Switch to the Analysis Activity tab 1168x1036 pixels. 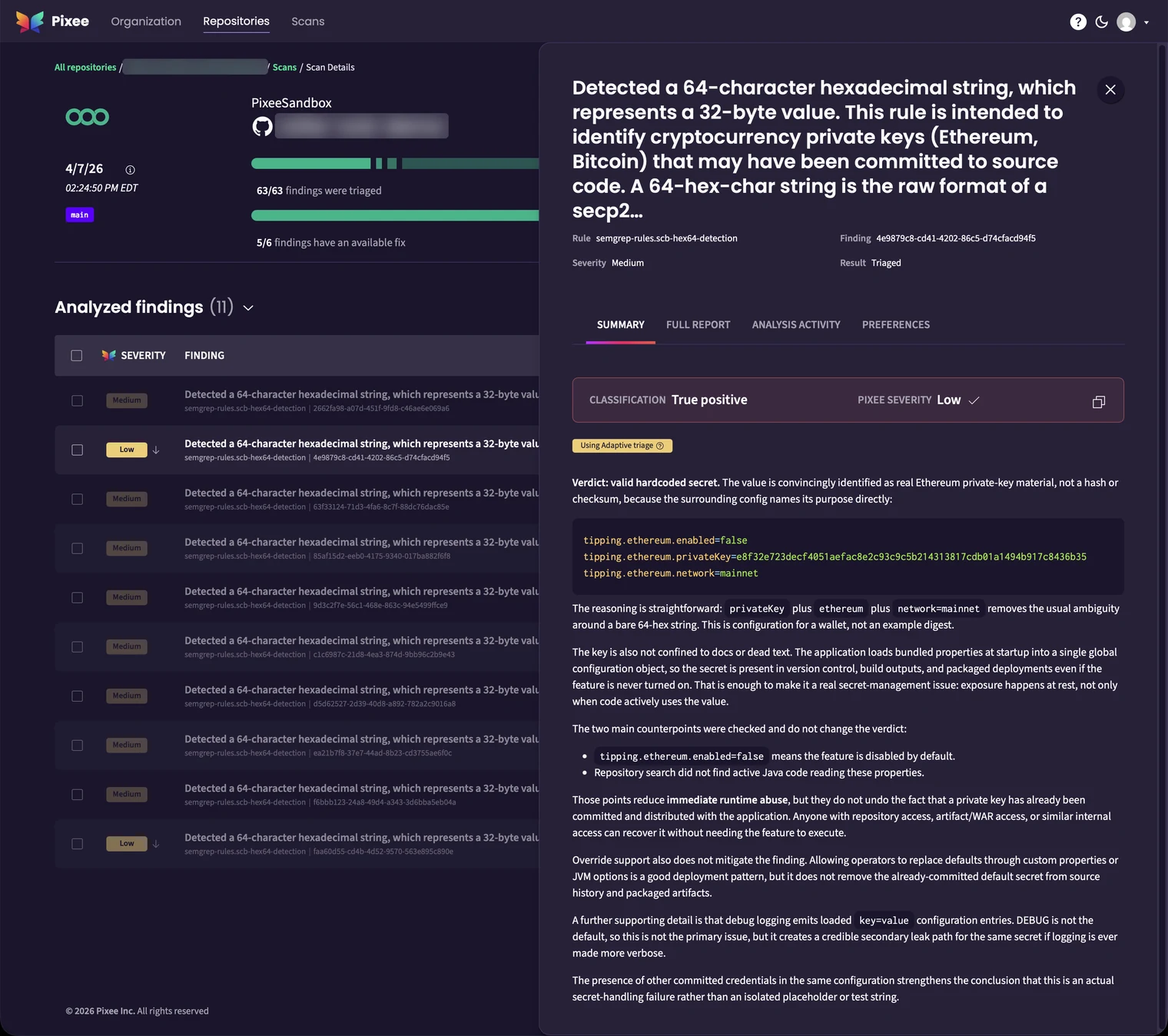point(796,325)
